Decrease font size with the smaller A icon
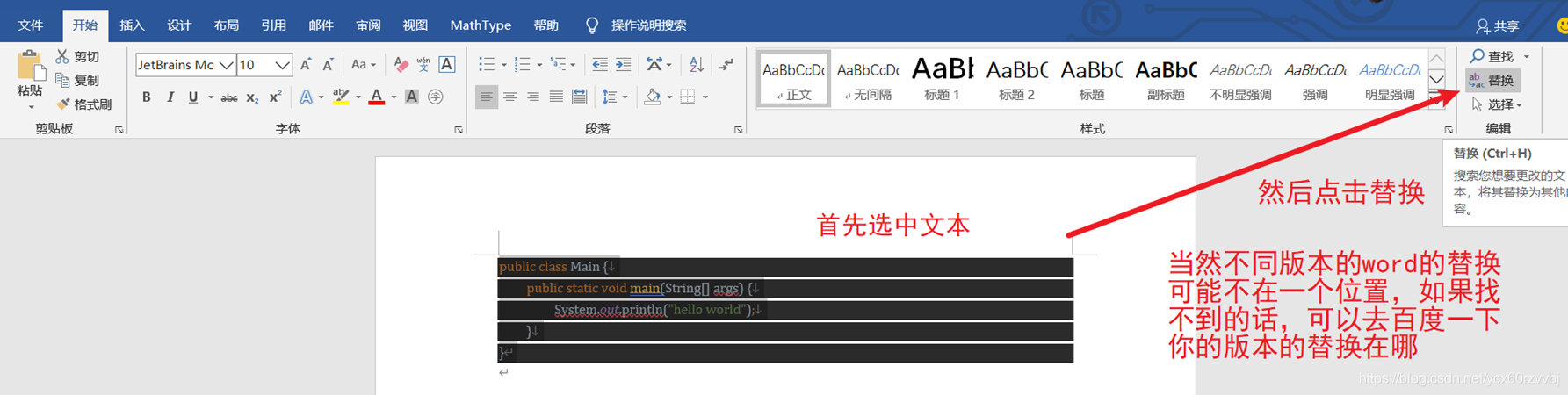1568x395 pixels. tap(328, 64)
